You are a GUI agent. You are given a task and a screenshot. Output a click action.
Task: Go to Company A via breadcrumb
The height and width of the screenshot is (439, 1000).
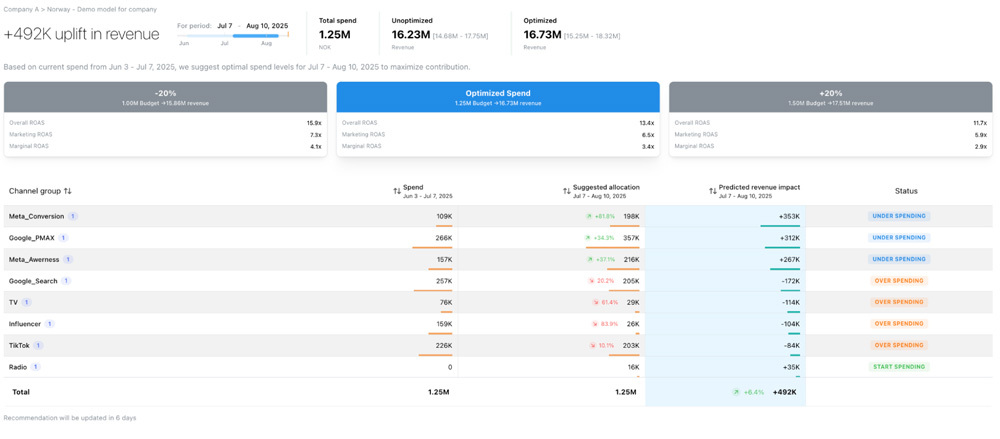(18, 9)
